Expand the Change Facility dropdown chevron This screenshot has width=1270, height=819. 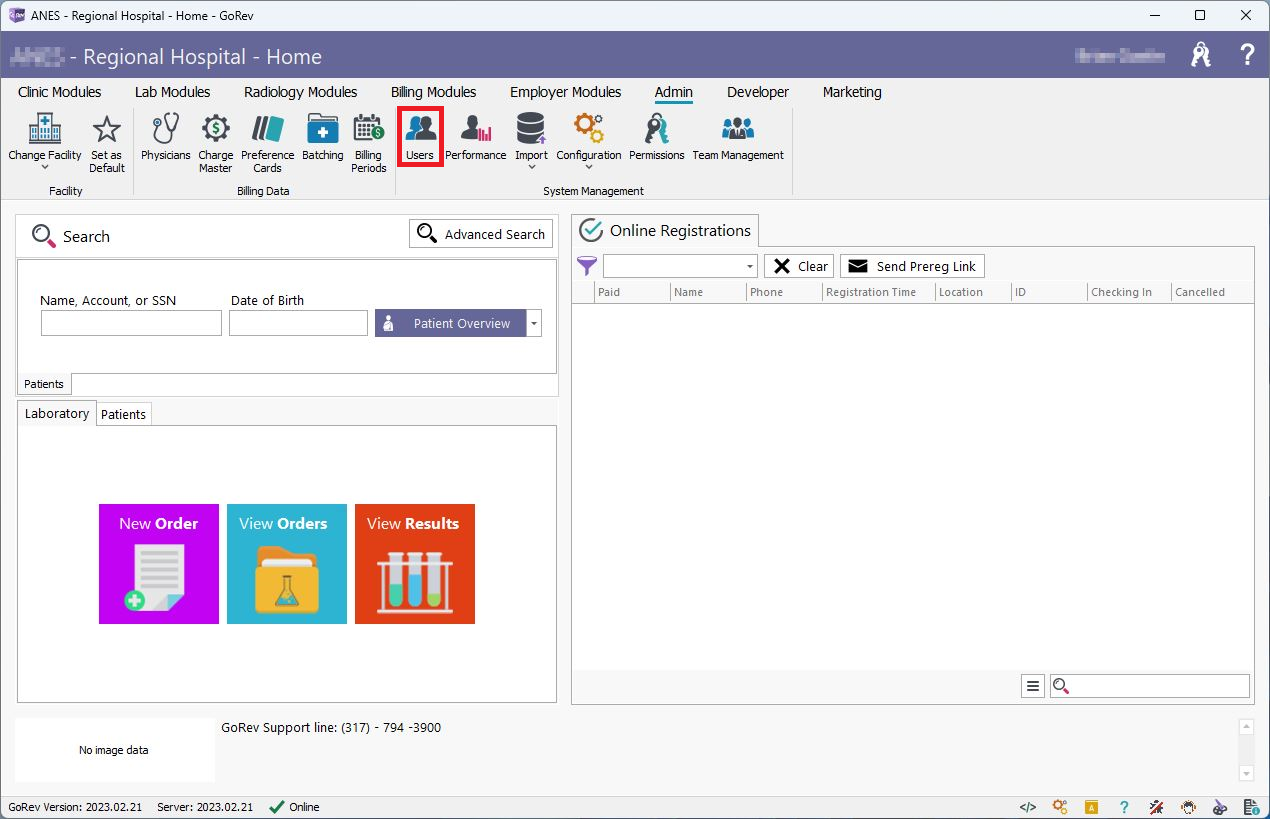click(x=45, y=168)
